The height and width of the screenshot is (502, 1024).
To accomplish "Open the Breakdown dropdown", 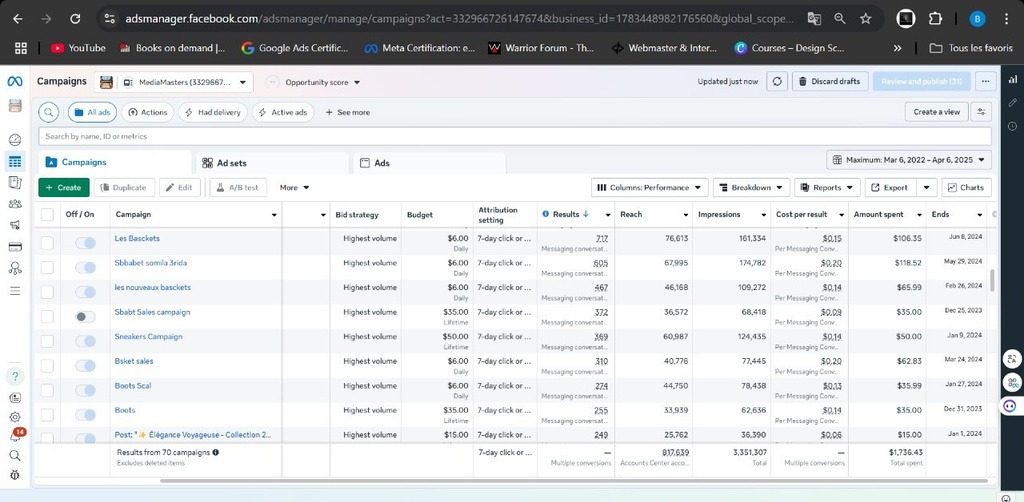I will (x=751, y=187).
